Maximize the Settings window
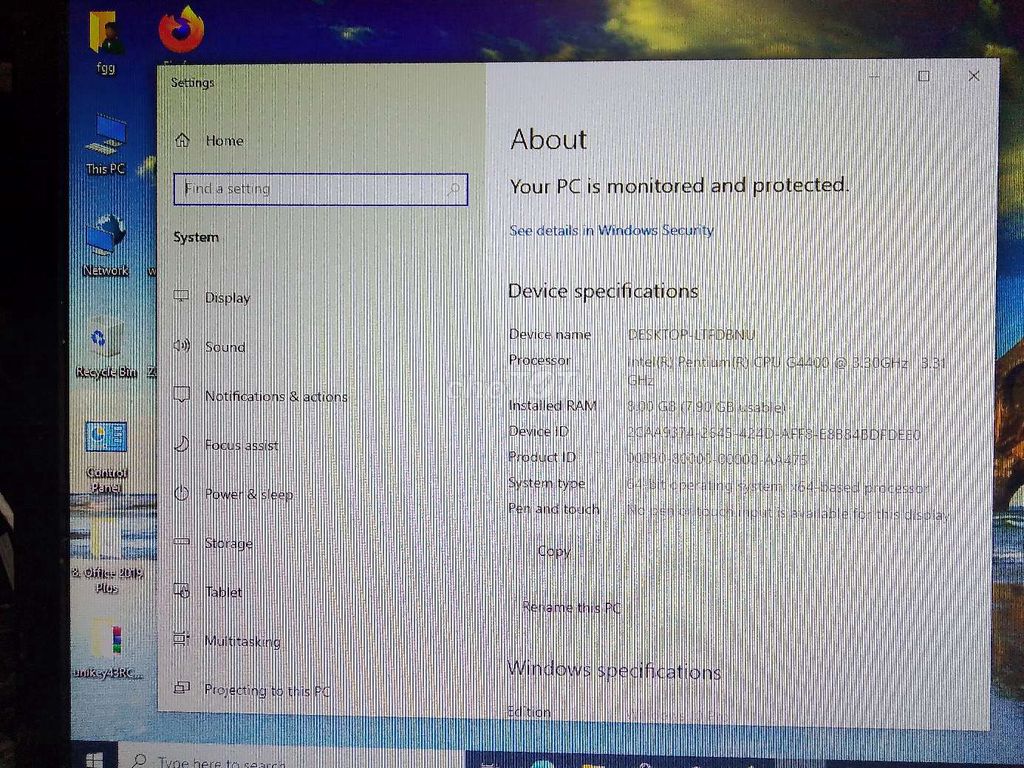1024x768 pixels. [x=923, y=76]
